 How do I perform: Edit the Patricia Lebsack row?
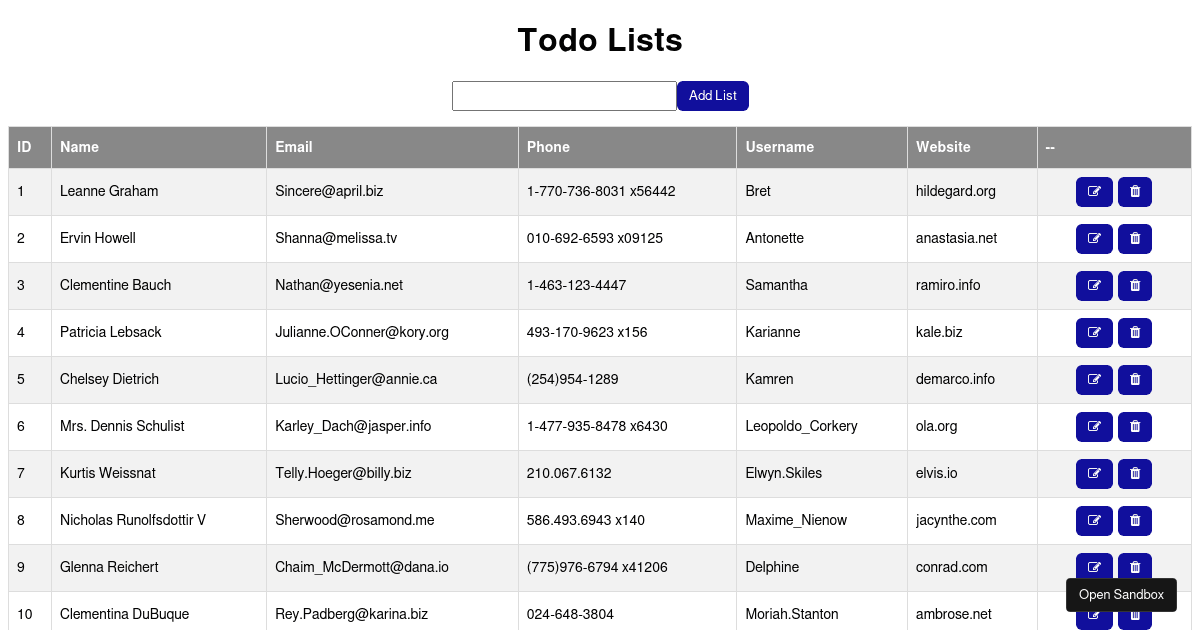(x=1094, y=333)
